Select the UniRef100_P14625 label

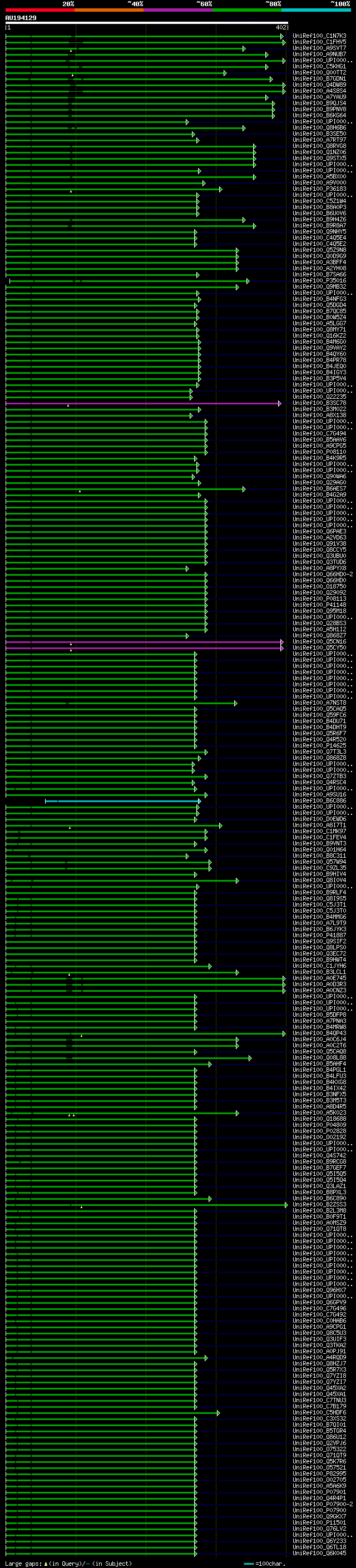[319, 745]
